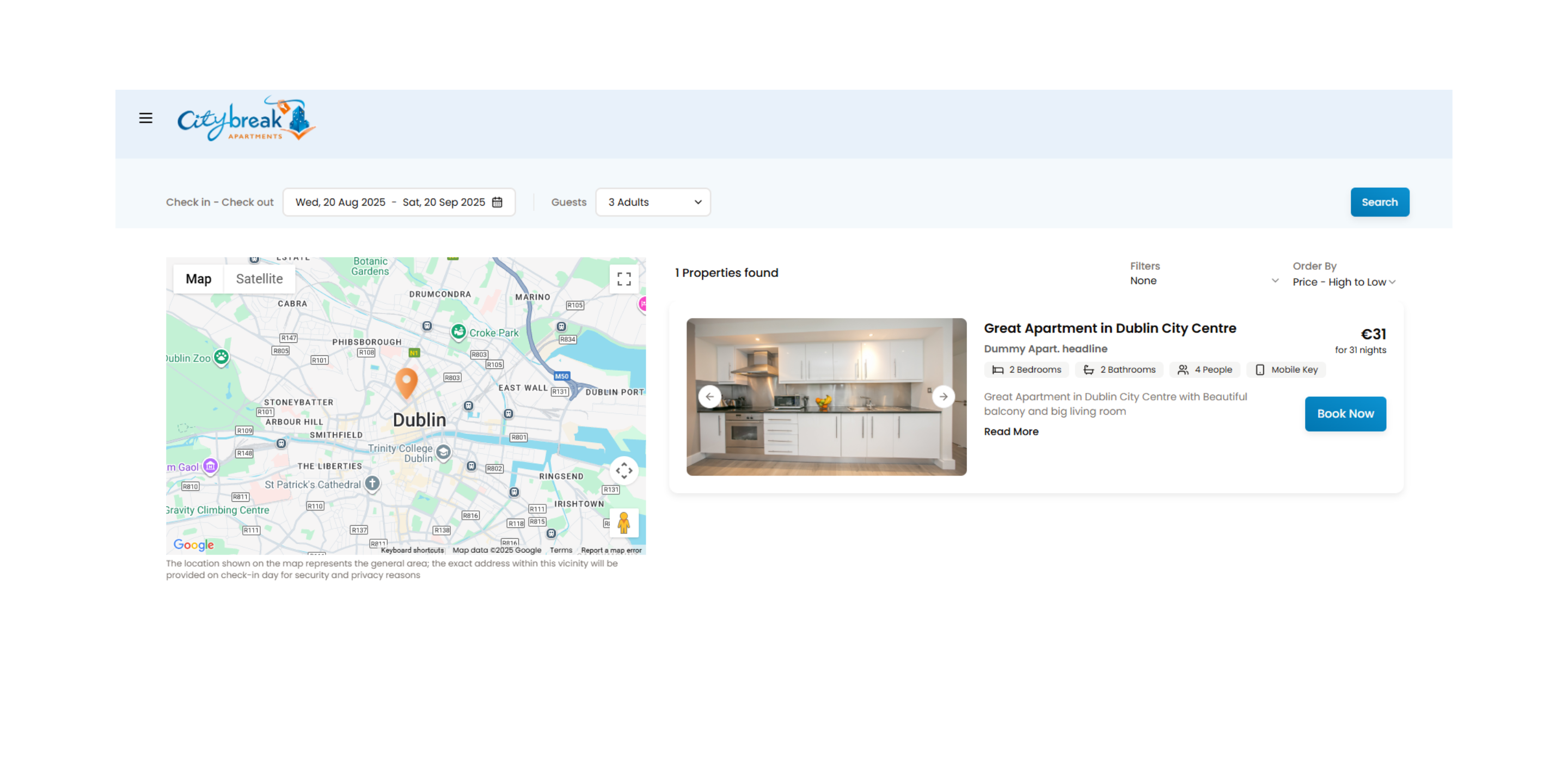
Task: Show next apartment photo arrow
Action: click(943, 397)
